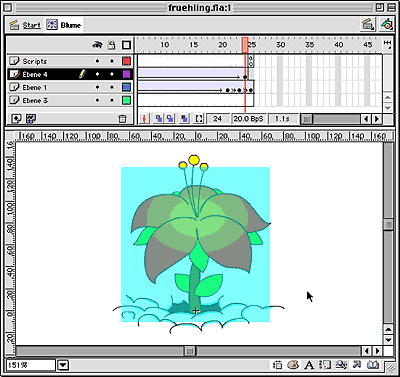Open the Character panel via A icon
The height and width of the screenshot is (377, 400).
pyautogui.click(x=309, y=365)
